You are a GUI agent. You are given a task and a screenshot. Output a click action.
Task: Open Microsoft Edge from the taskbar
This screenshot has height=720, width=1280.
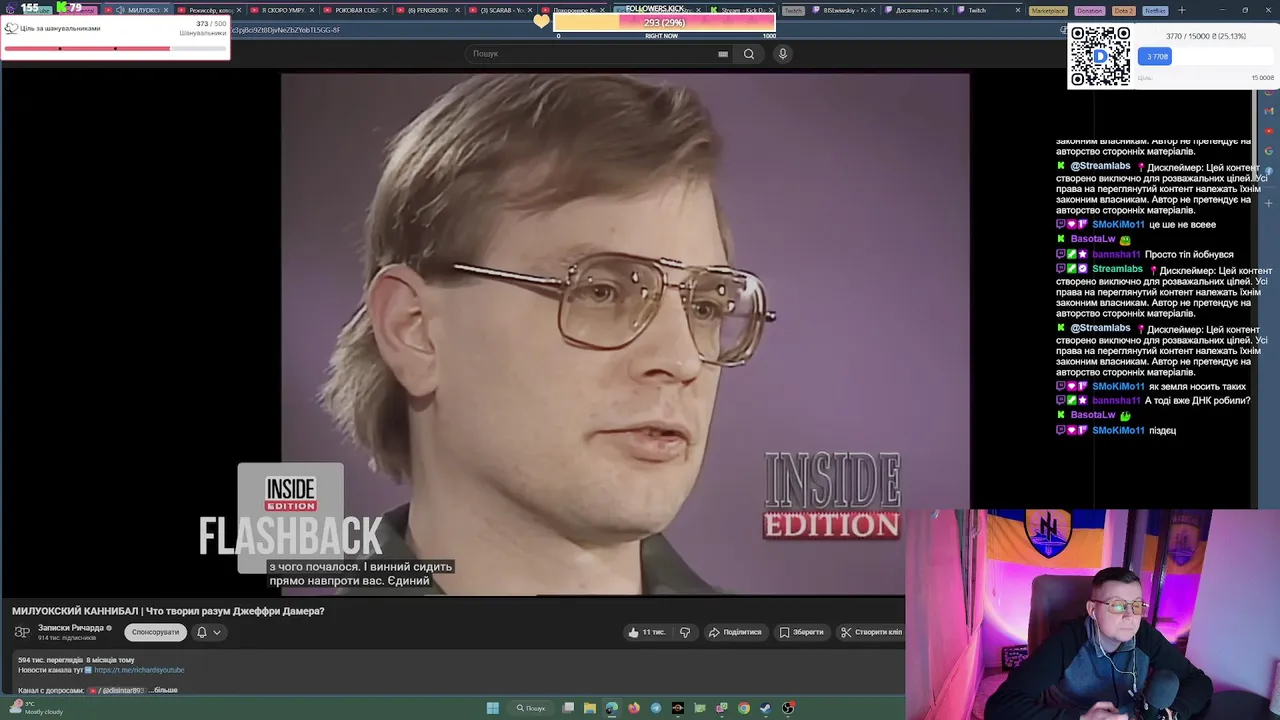612,708
